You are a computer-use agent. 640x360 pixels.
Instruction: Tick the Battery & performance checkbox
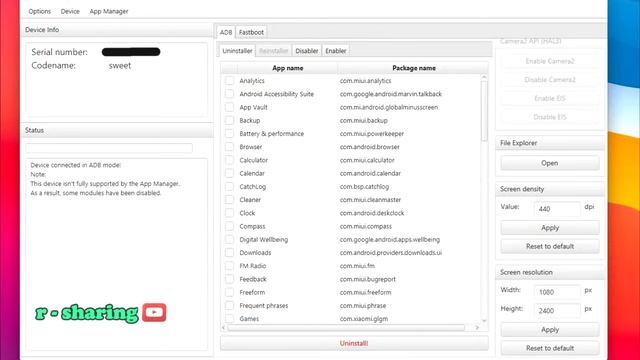[x=229, y=133]
